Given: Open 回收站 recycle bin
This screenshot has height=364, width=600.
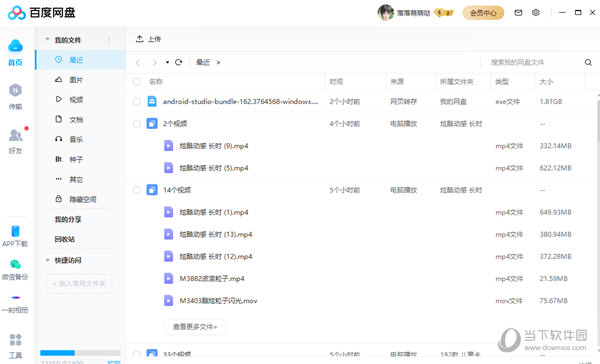Looking at the screenshot, I should tap(65, 239).
